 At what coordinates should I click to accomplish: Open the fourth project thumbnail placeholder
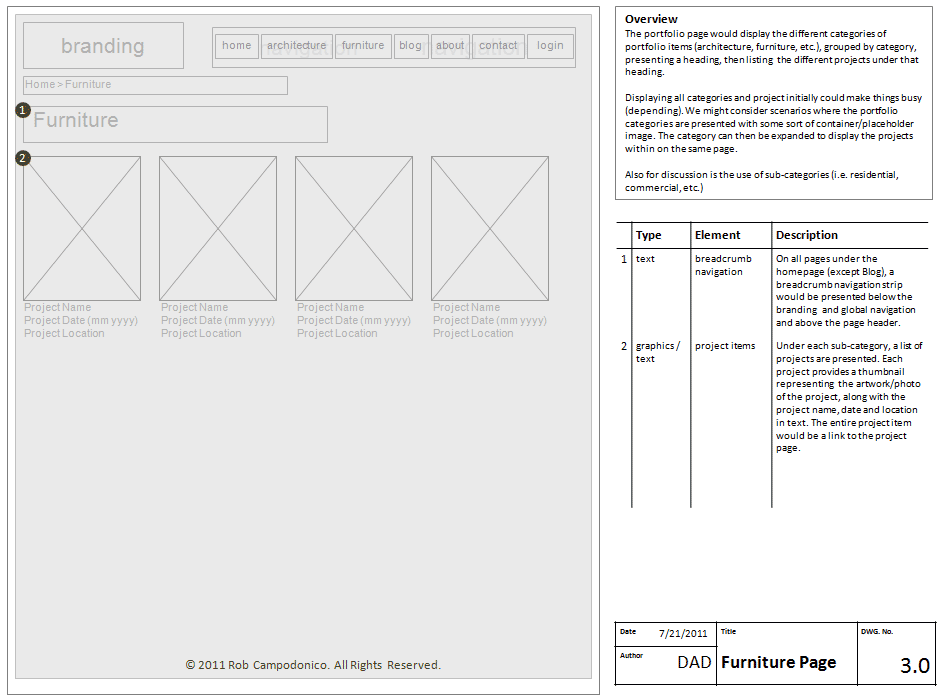[490, 228]
